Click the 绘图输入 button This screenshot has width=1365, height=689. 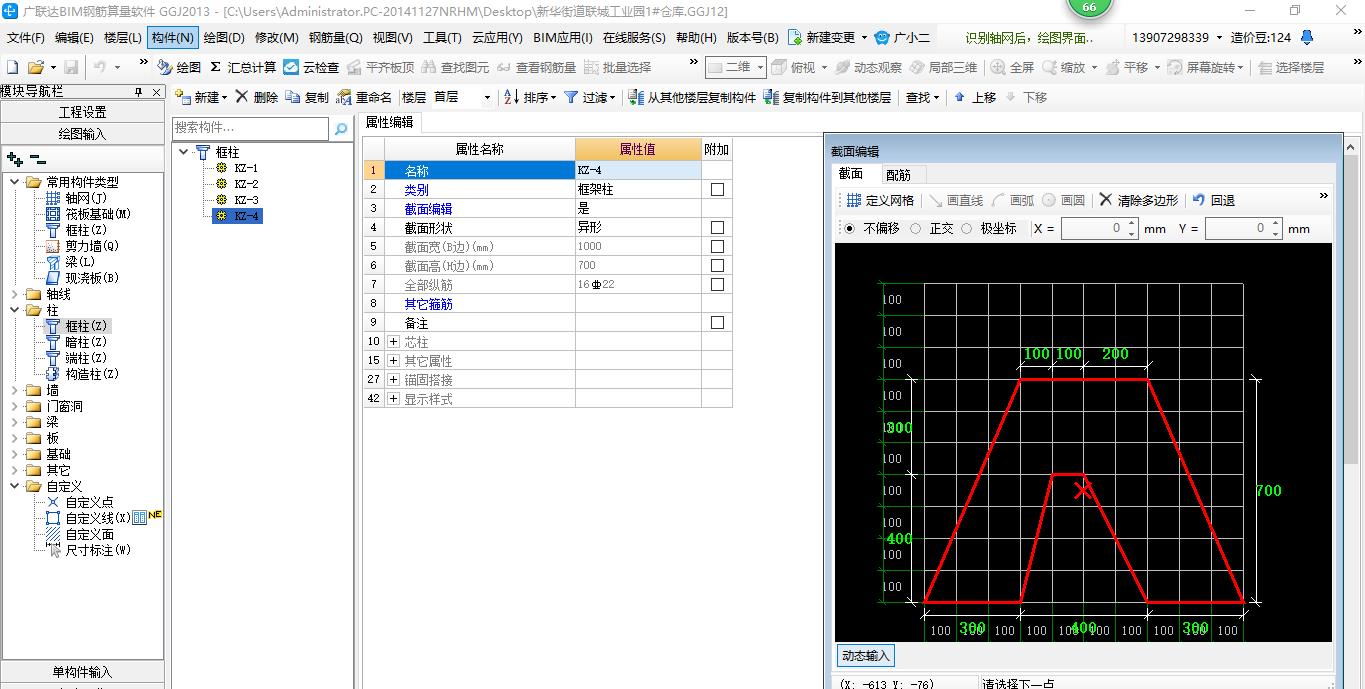(x=82, y=133)
